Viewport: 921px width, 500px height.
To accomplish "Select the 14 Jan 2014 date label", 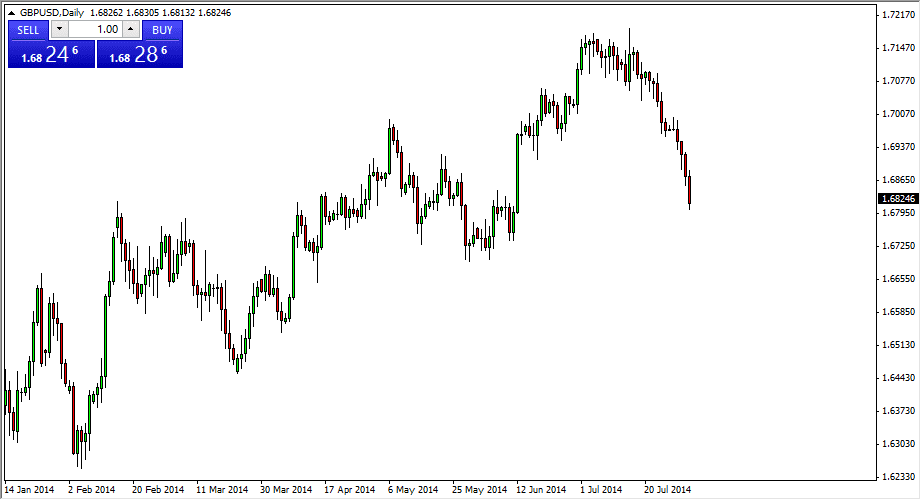I will point(29,490).
